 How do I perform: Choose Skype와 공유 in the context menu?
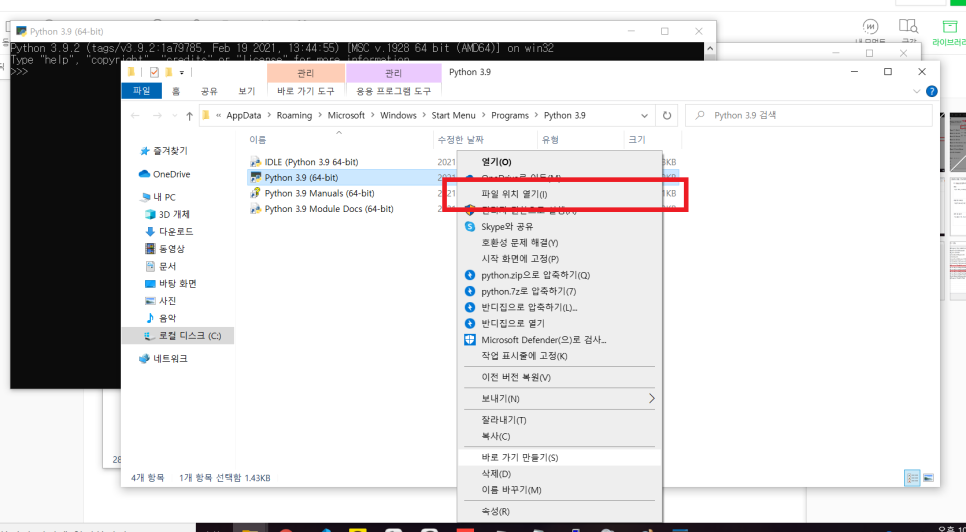560,227
